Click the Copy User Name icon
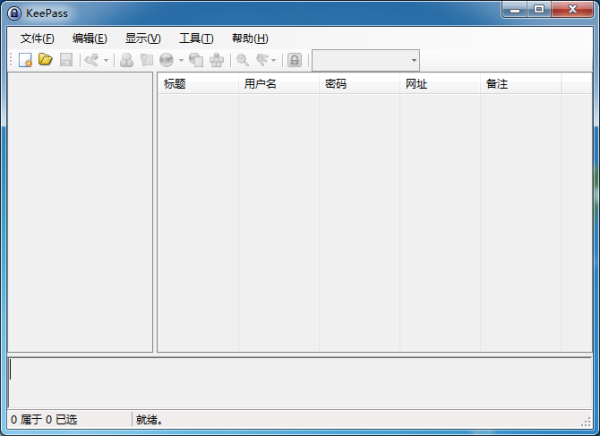The width and height of the screenshot is (600, 436). (x=127, y=60)
